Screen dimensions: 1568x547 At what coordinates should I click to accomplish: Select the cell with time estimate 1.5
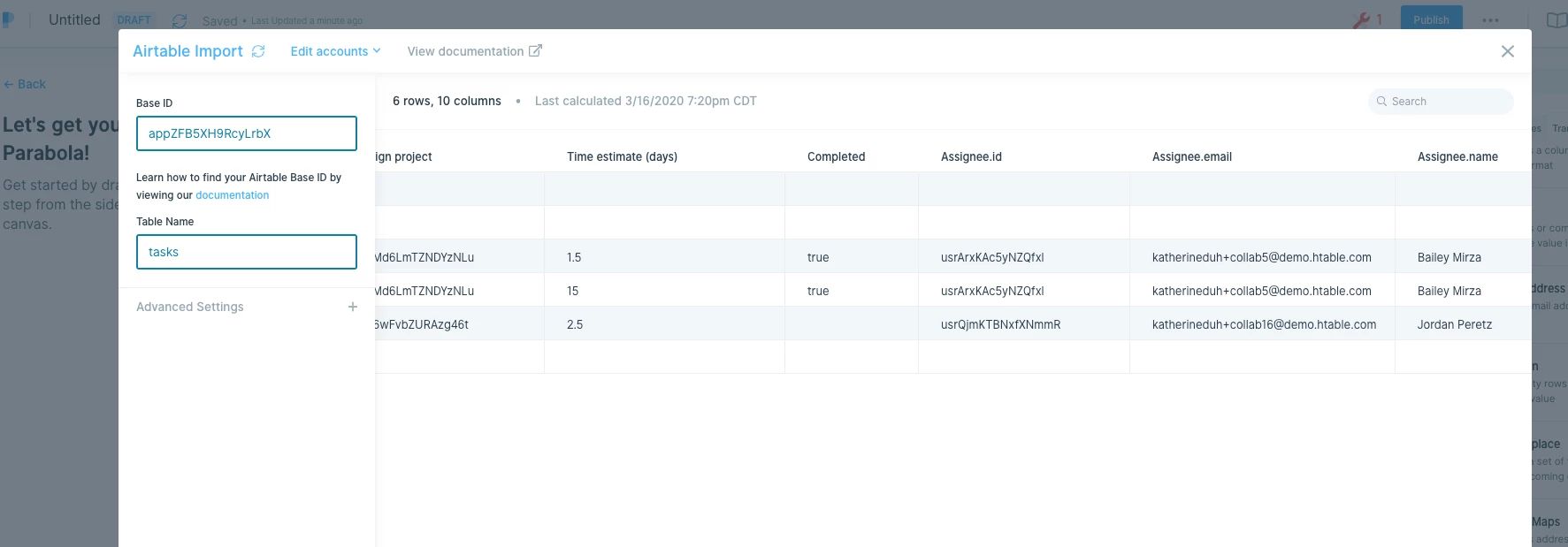coord(664,257)
